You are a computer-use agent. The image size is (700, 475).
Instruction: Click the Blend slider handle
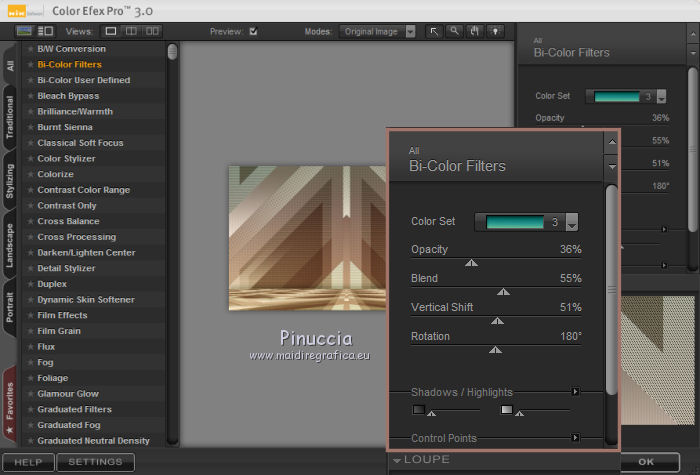click(503, 292)
